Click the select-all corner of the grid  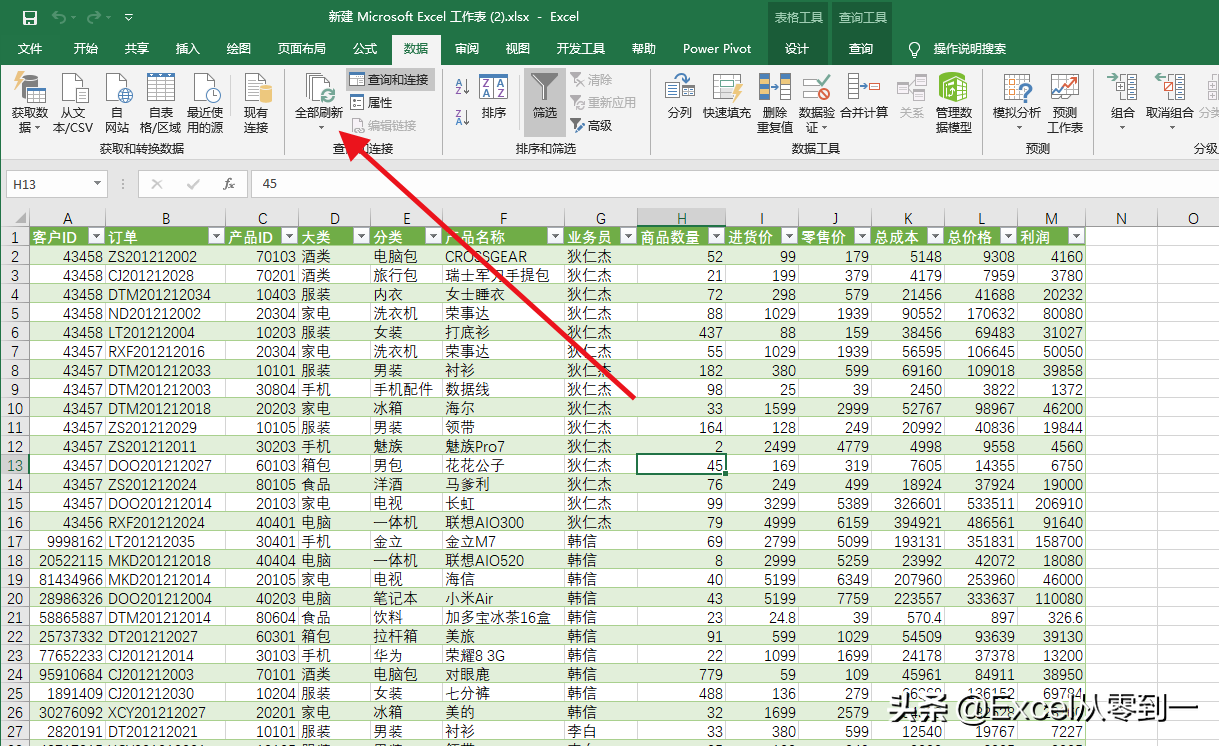tap(15, 218)
